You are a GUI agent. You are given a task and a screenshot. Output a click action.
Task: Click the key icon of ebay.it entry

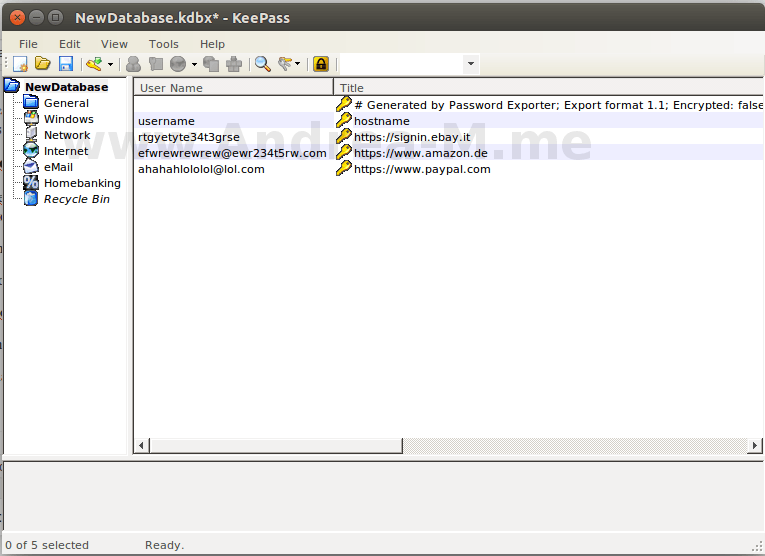click(x=344, y=136)
